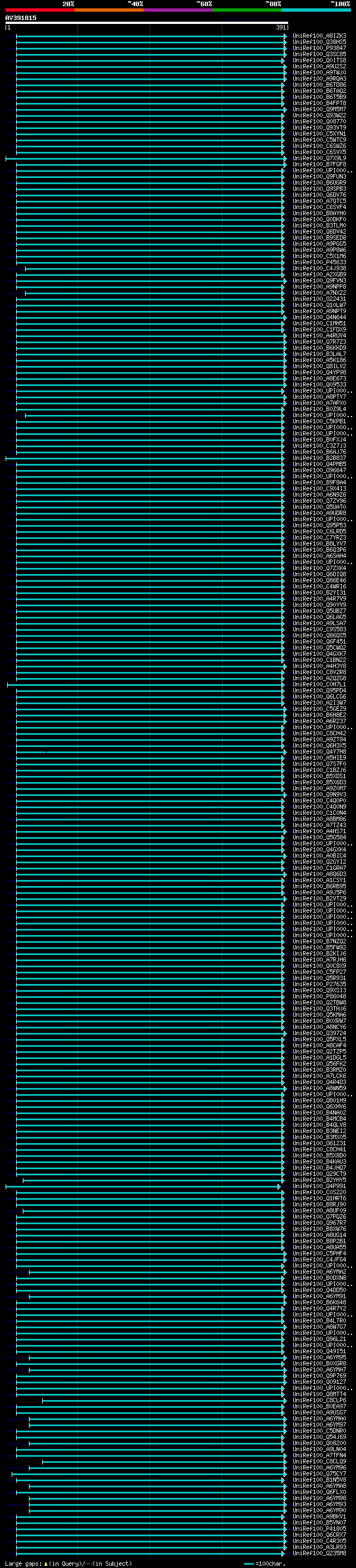Select hit label UniRef100_A8BM86
The height and width of the screenshot is (1568, 356).
click(x=319, y=819)
